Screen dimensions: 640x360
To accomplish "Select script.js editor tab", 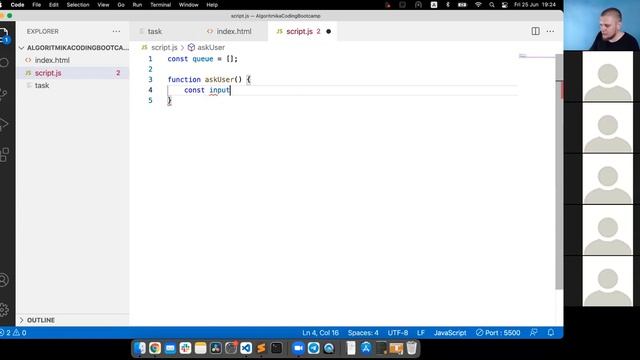I will coord(302,31).
